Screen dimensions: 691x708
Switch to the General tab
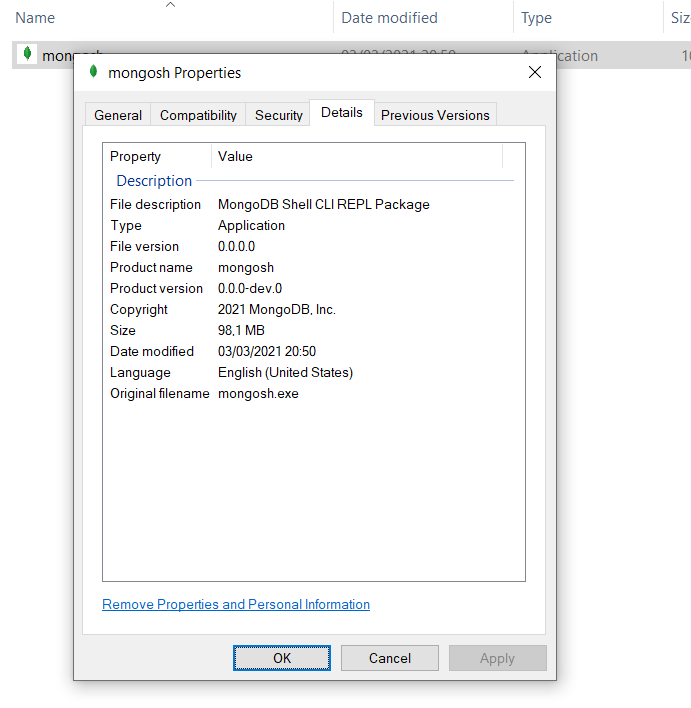(x=118, y=115)
